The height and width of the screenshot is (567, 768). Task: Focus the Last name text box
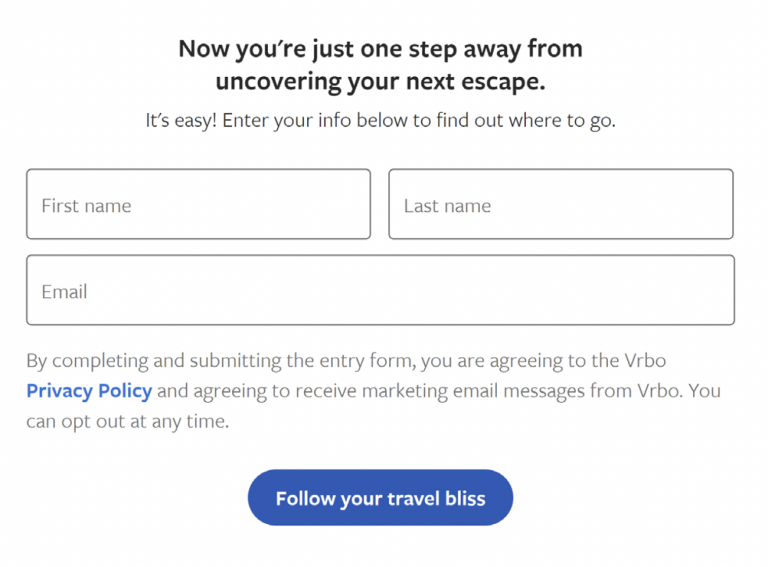tap(560, 204)
